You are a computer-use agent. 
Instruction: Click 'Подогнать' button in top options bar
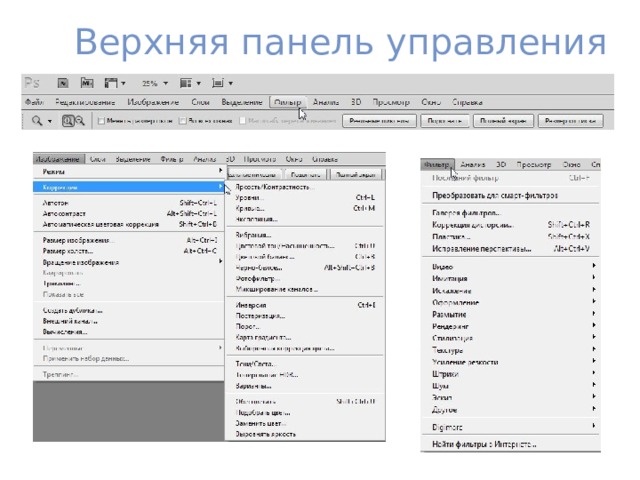click(444, 121)
